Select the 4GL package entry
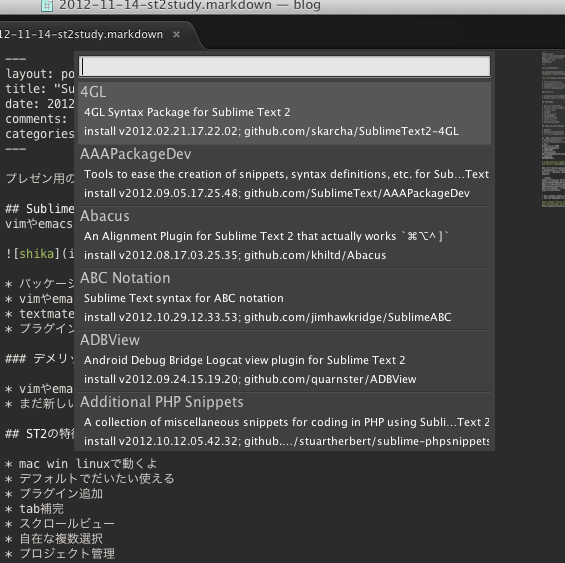Screen dimensions: 565x563 tap(284, 113)
